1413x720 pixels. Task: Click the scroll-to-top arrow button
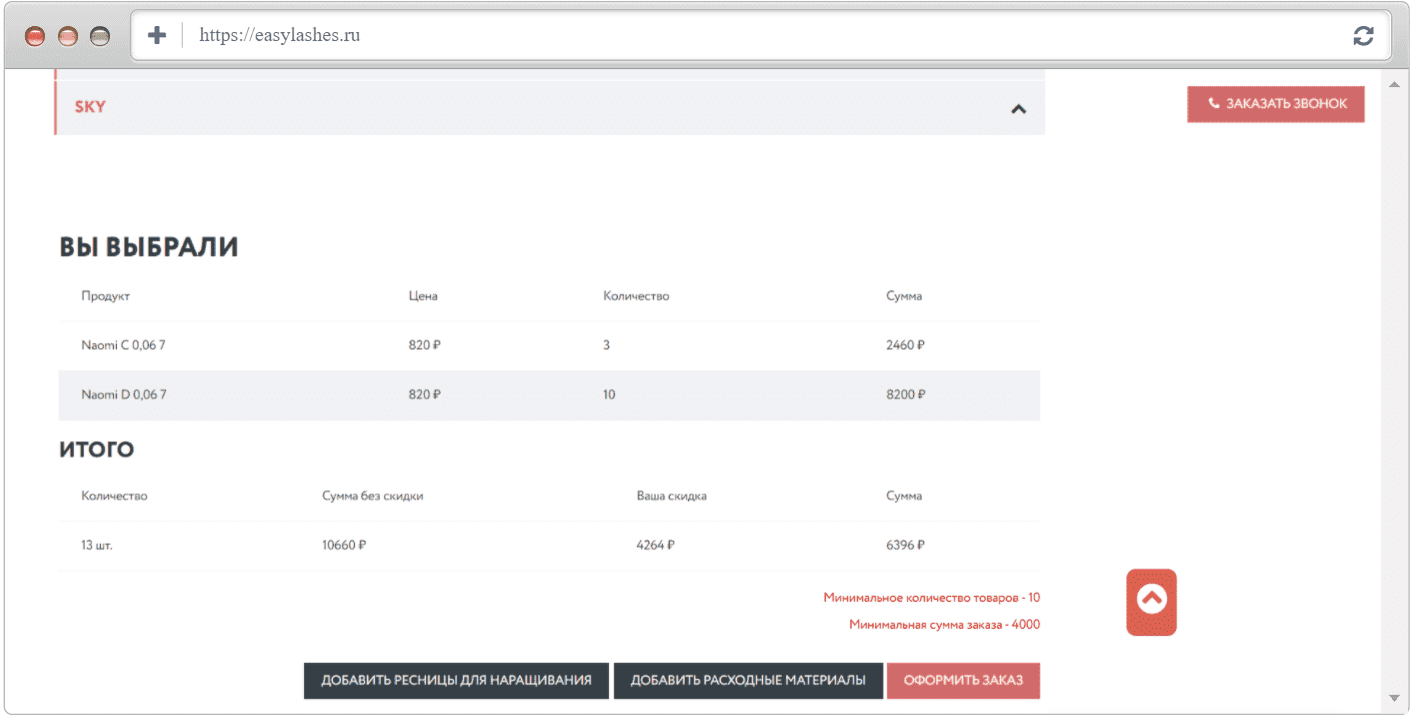[x=1152, y=602]
